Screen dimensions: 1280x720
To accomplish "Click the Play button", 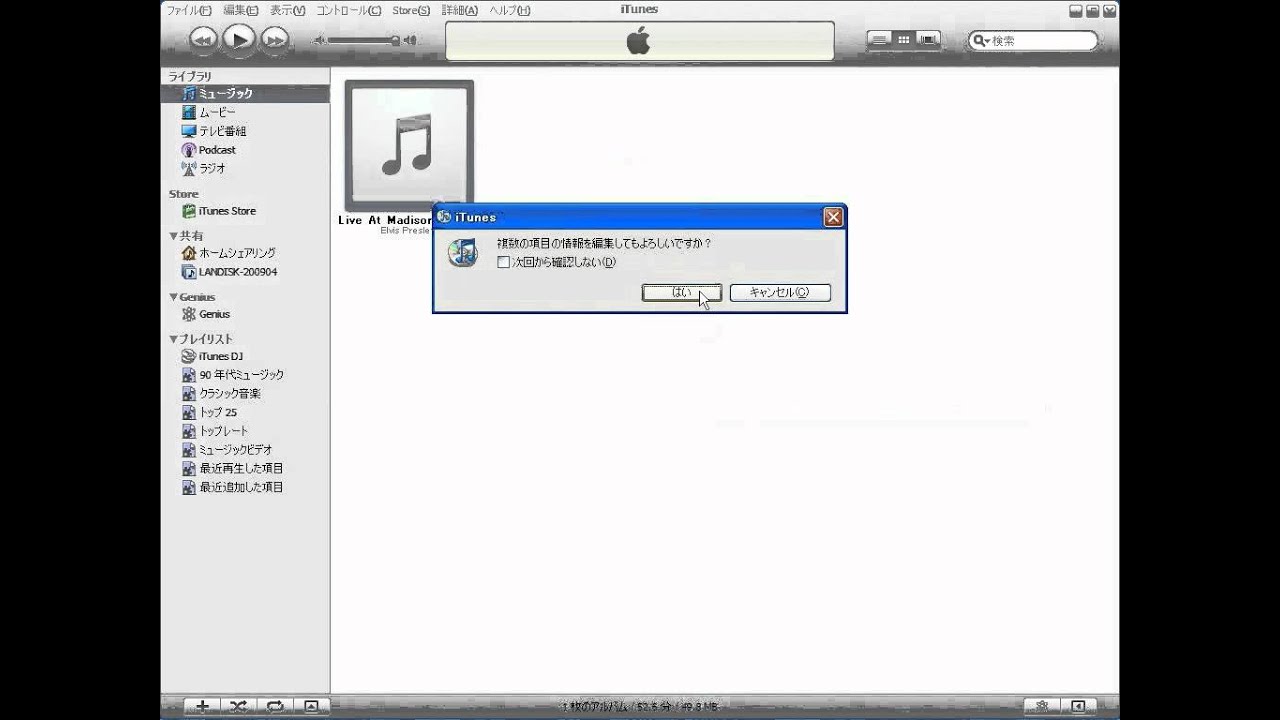I will (238, 39).
